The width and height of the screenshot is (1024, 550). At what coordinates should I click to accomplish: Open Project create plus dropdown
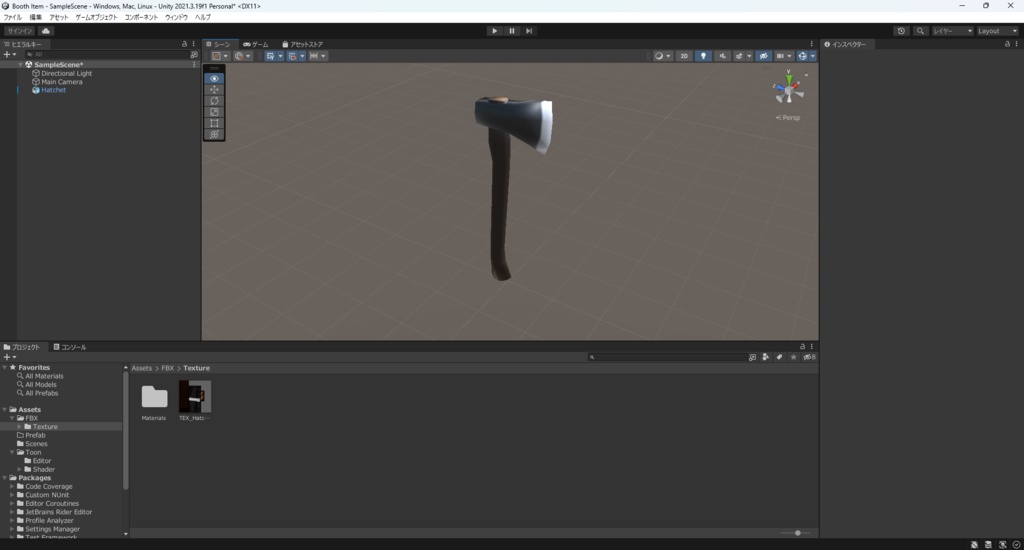point(10,357)
